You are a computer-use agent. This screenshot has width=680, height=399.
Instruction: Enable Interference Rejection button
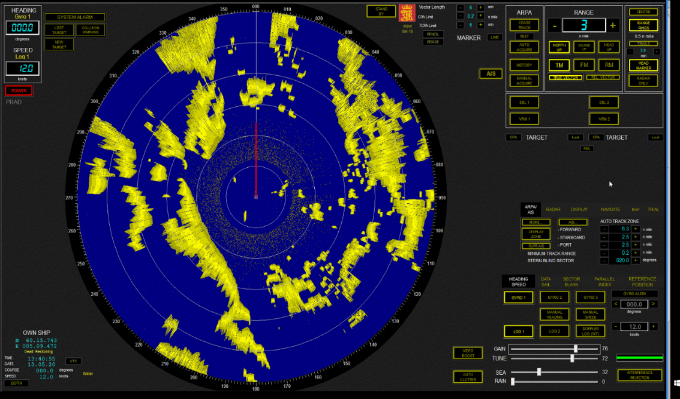click(640, 375)
